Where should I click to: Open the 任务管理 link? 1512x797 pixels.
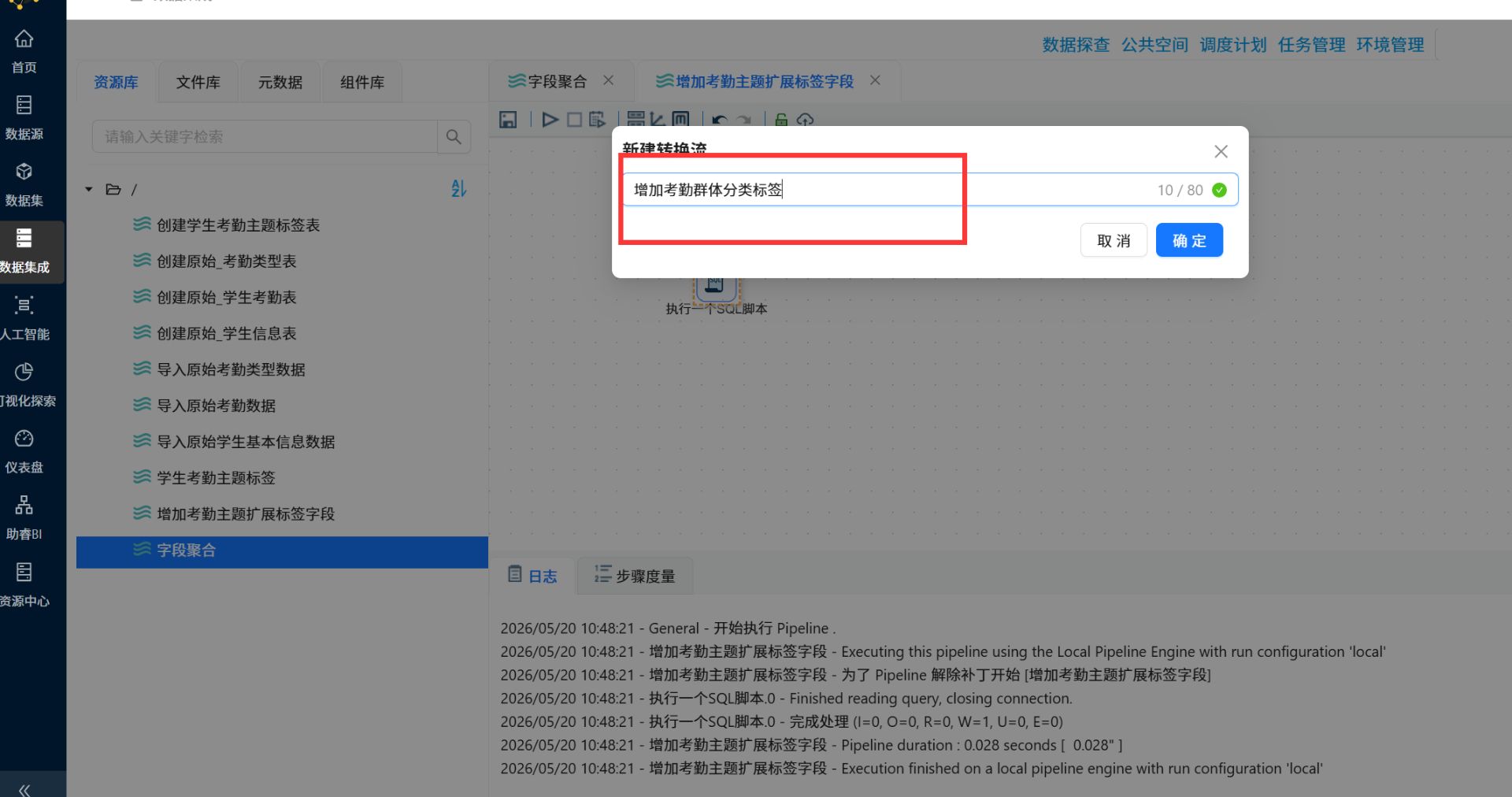click(1311, 45)
